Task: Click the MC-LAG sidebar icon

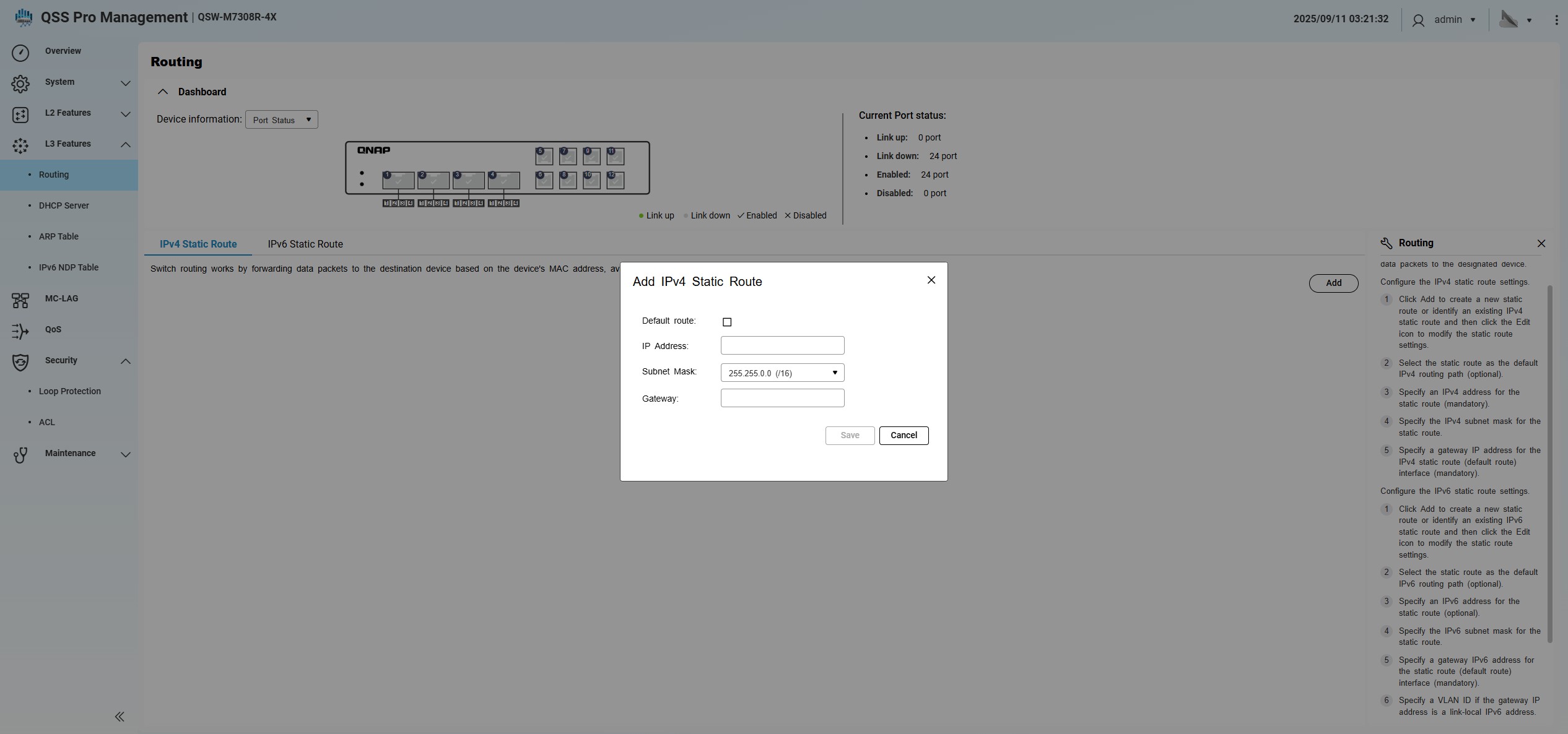Action: coord(20,300)
